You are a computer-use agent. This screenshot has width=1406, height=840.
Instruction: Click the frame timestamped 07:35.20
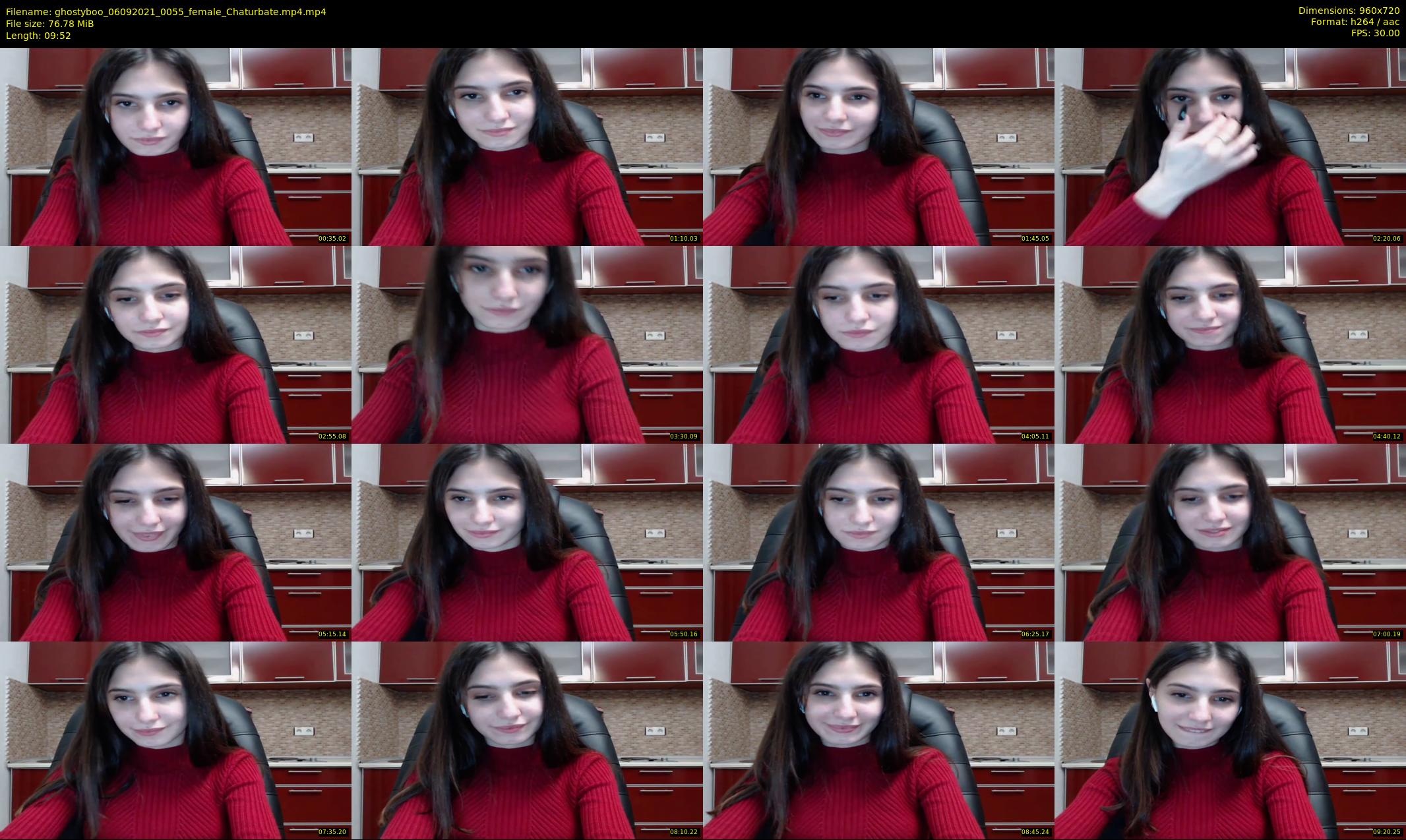(x=175, y=740)
